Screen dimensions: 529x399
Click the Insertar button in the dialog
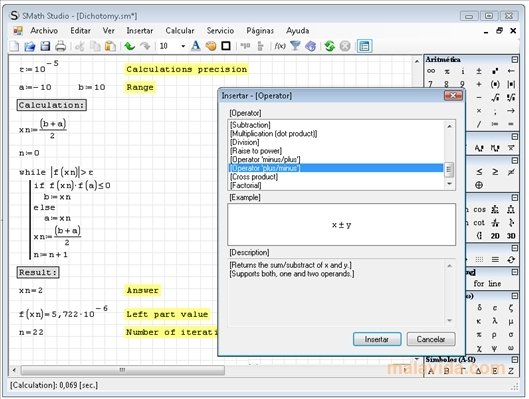click(x=377, y=339)
